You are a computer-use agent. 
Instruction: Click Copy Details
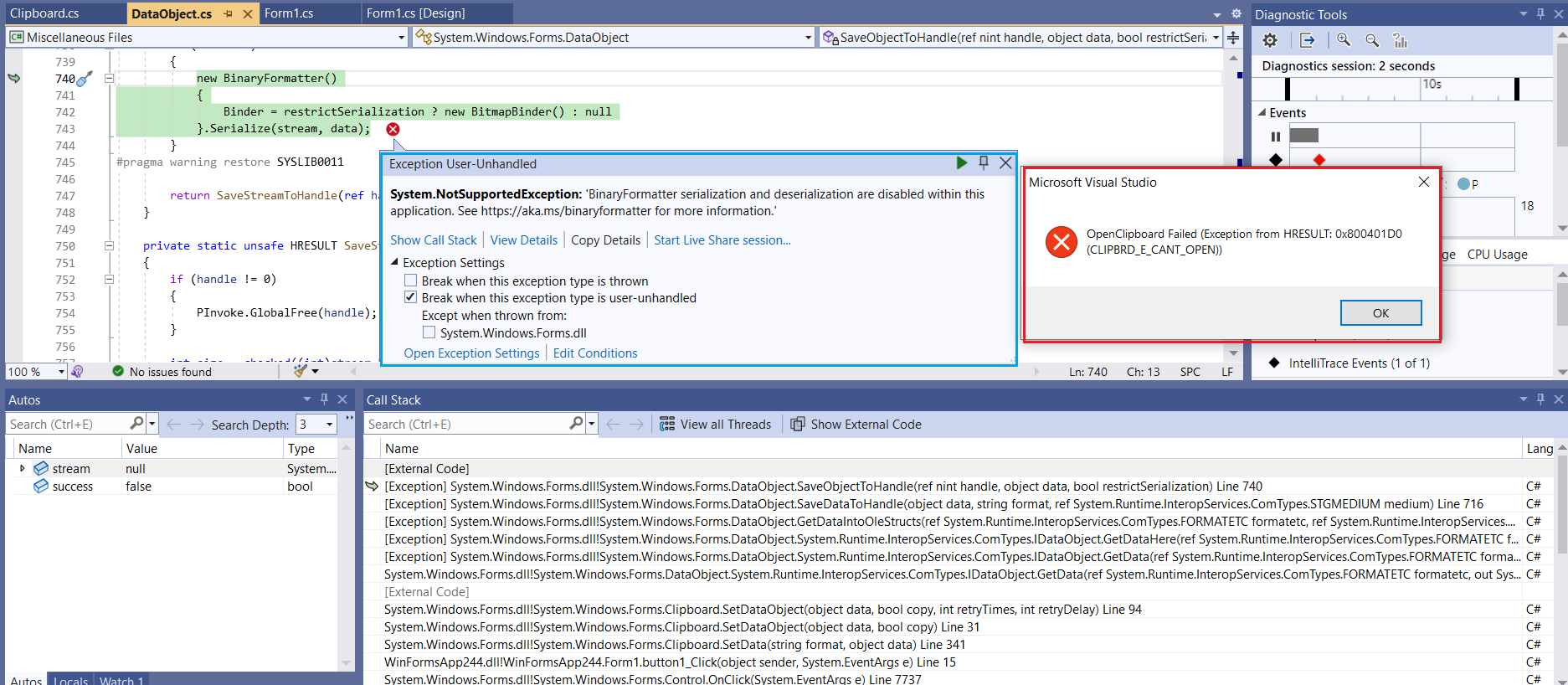[x=605, y=240]
